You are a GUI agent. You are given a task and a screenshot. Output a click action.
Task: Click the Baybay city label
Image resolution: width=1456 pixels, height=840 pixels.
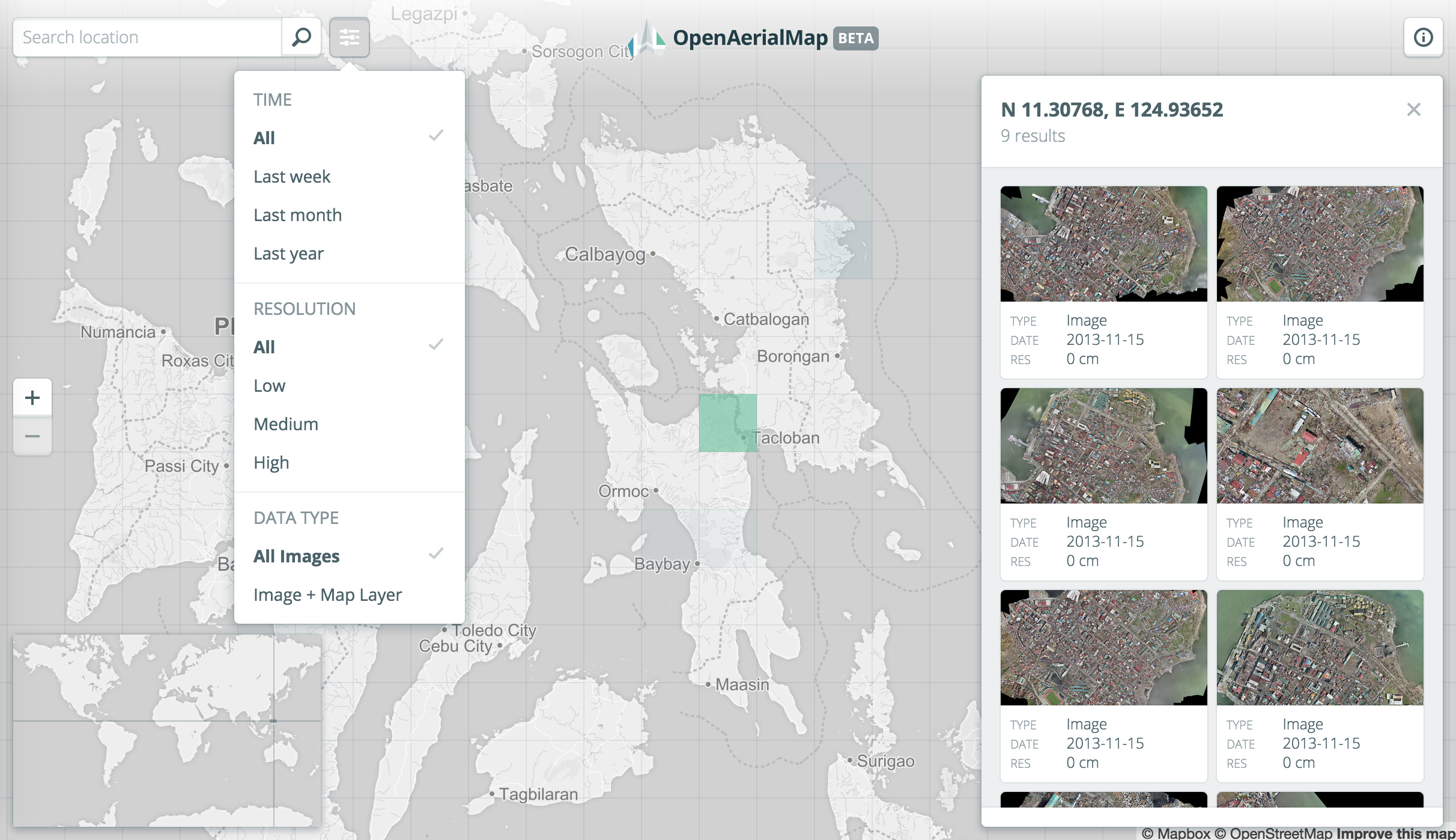click(x=662, y=564)
